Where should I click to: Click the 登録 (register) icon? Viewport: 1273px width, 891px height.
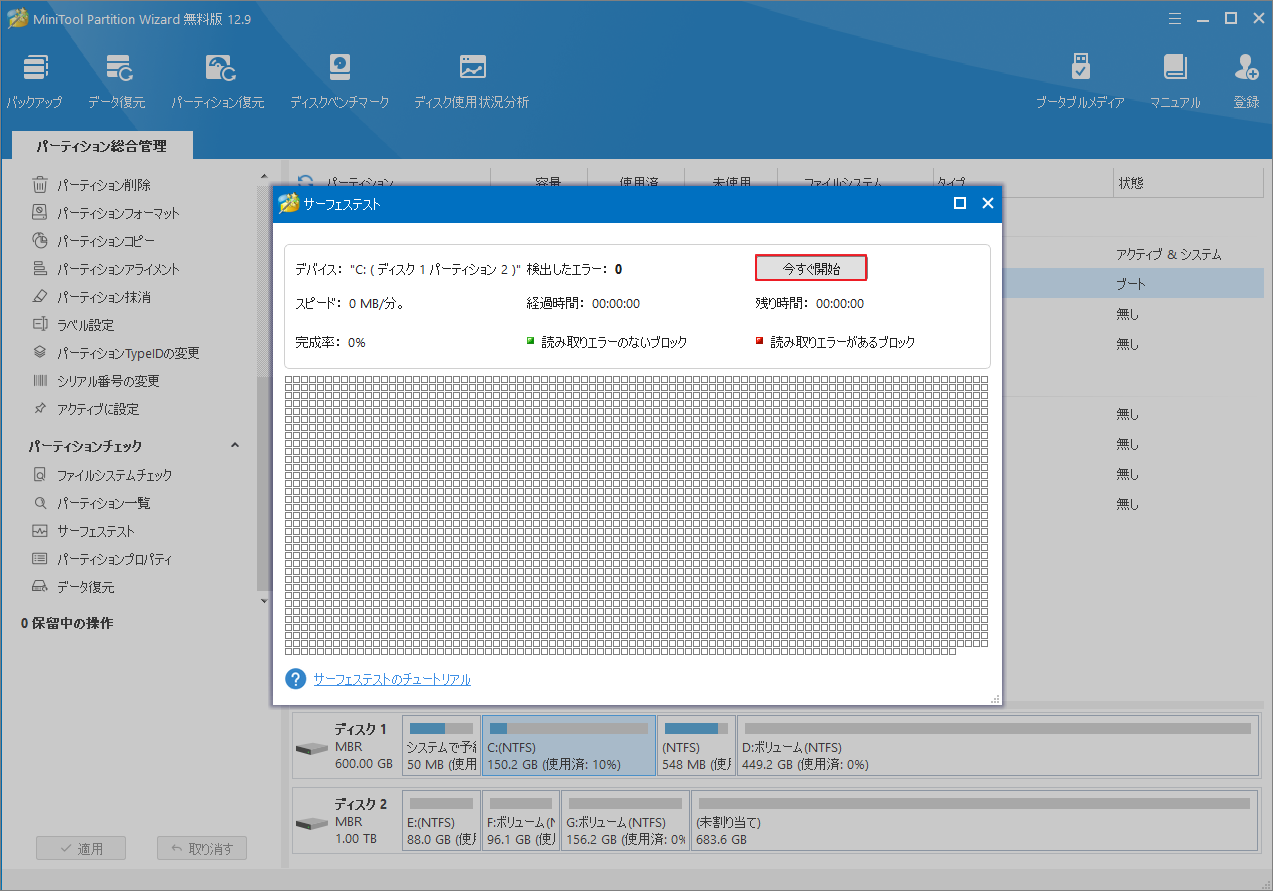coord(1246,81)
